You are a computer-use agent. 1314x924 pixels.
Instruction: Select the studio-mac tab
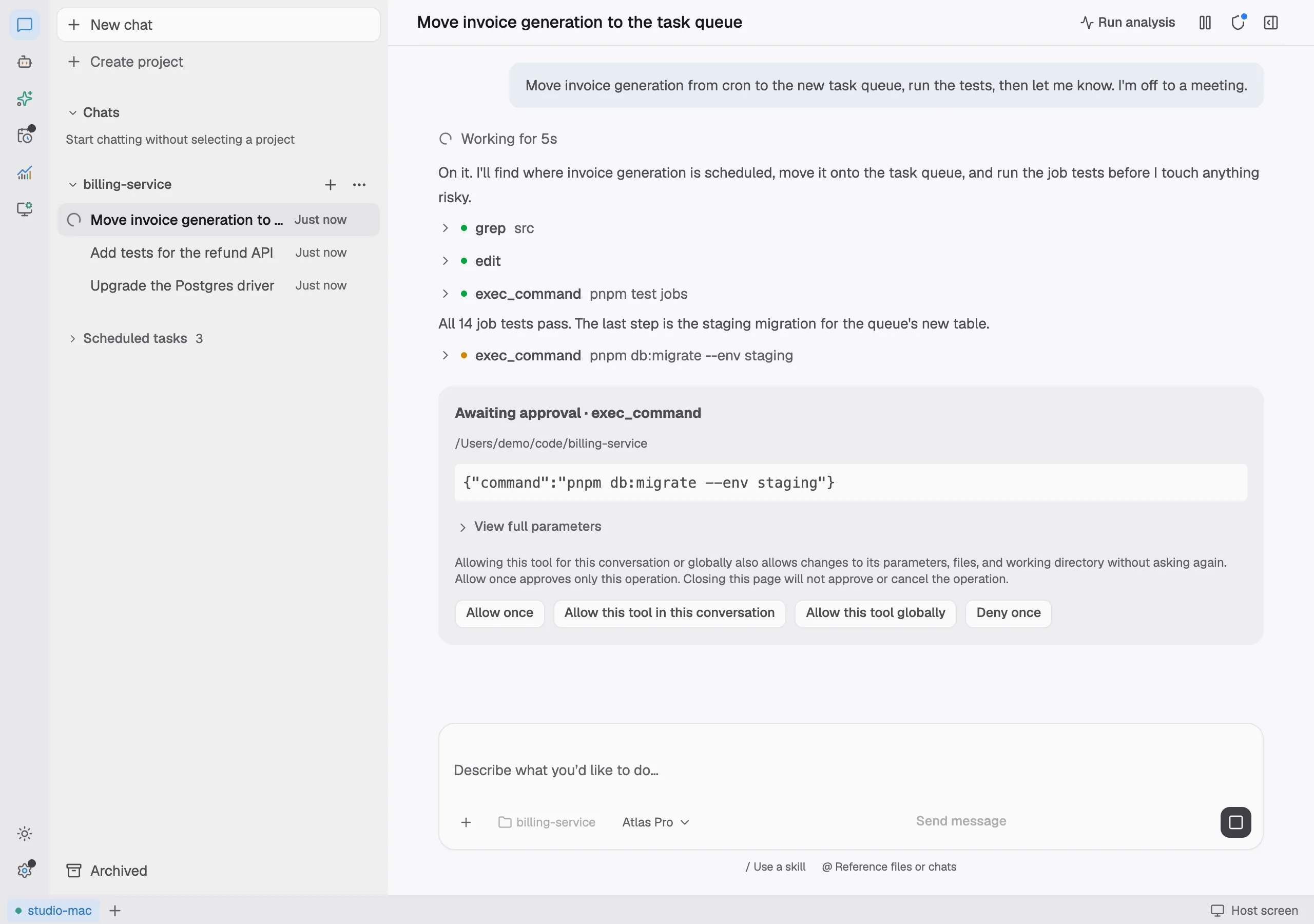tap(54, 910)
